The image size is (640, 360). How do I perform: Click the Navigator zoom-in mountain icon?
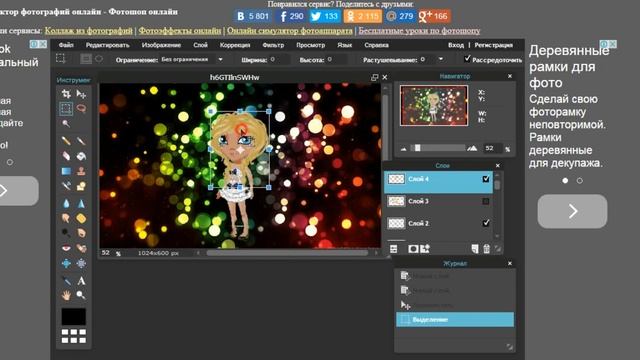tap(472, 148)
